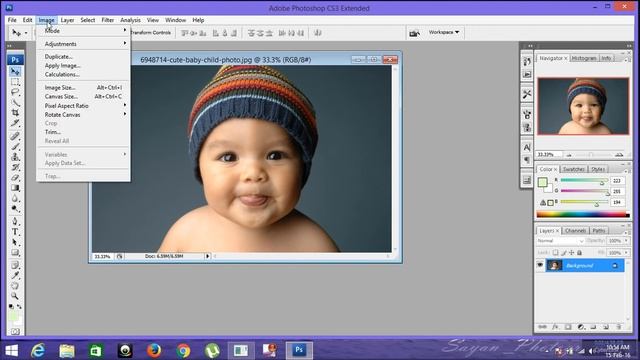This screenshot has height=360, width=640.
Task: Select the Eyedropper tool
Action: tap(16, 276)
